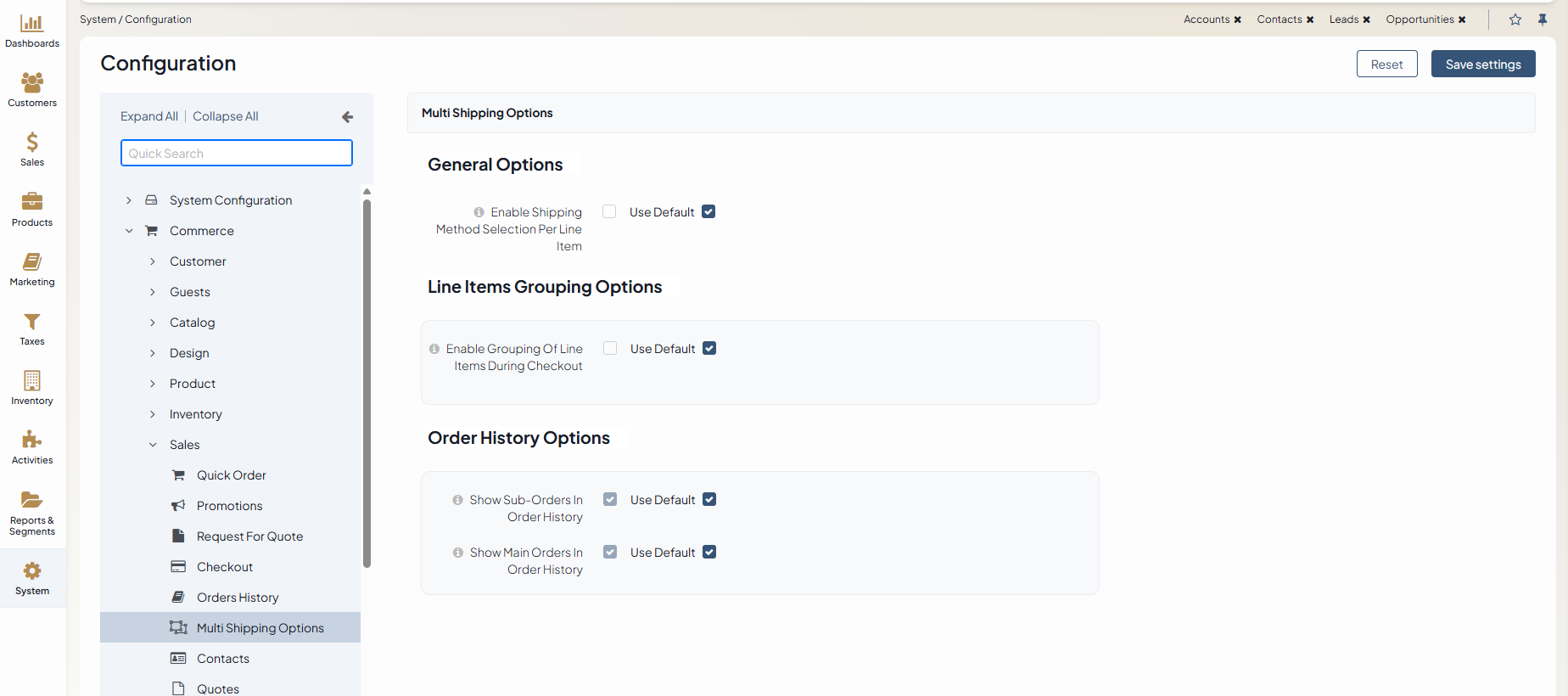Viewport: 1568px width, 696px height.
Task: Select Checkout in configuration tree
Action: [x=225, y=567]
